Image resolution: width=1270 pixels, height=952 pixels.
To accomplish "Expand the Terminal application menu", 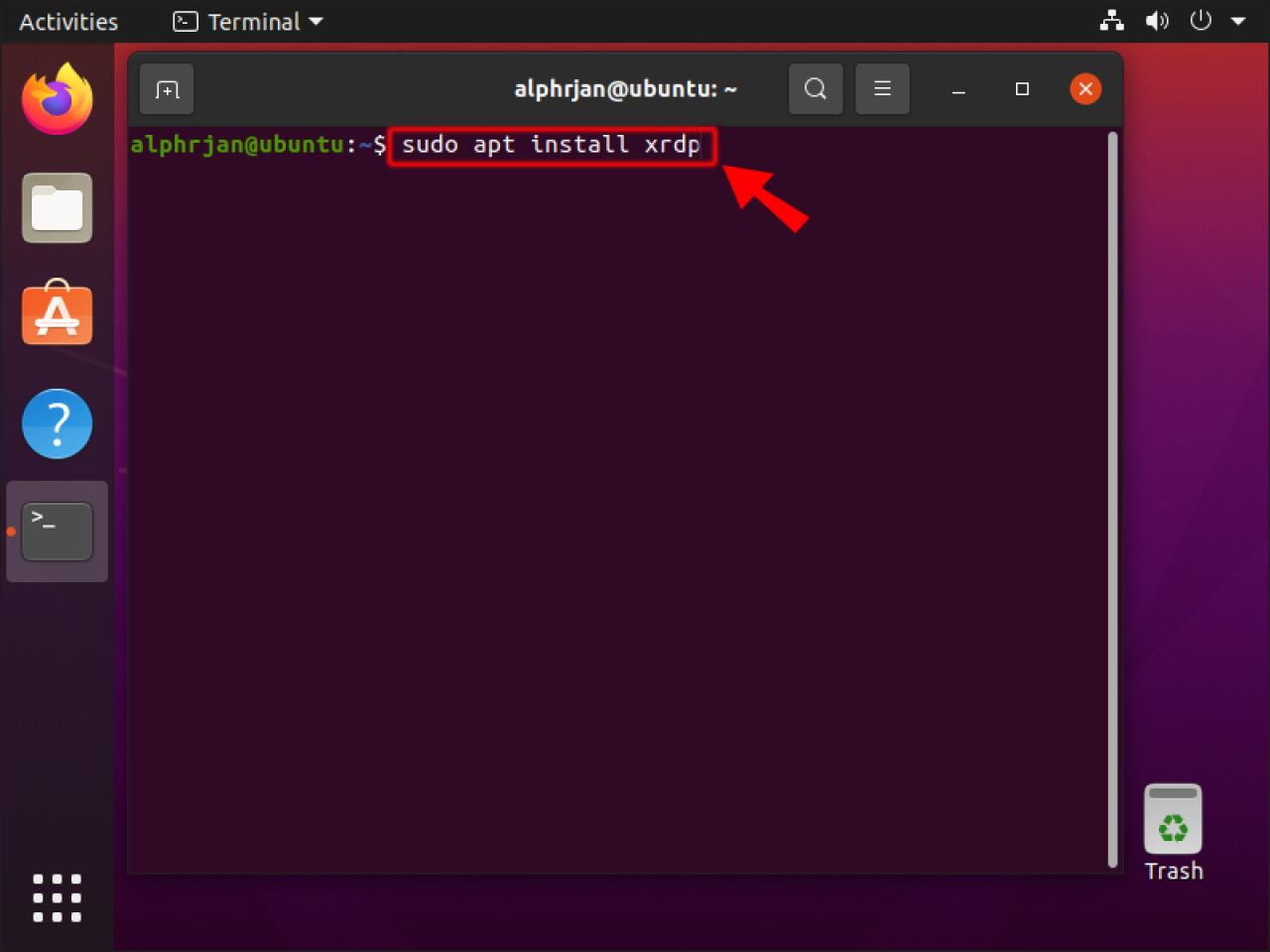I will (315, 21).
